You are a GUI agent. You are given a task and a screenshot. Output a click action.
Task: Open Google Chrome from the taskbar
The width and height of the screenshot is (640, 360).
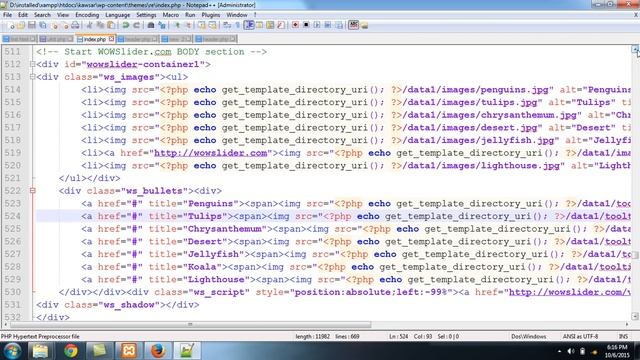coord(71,351)
